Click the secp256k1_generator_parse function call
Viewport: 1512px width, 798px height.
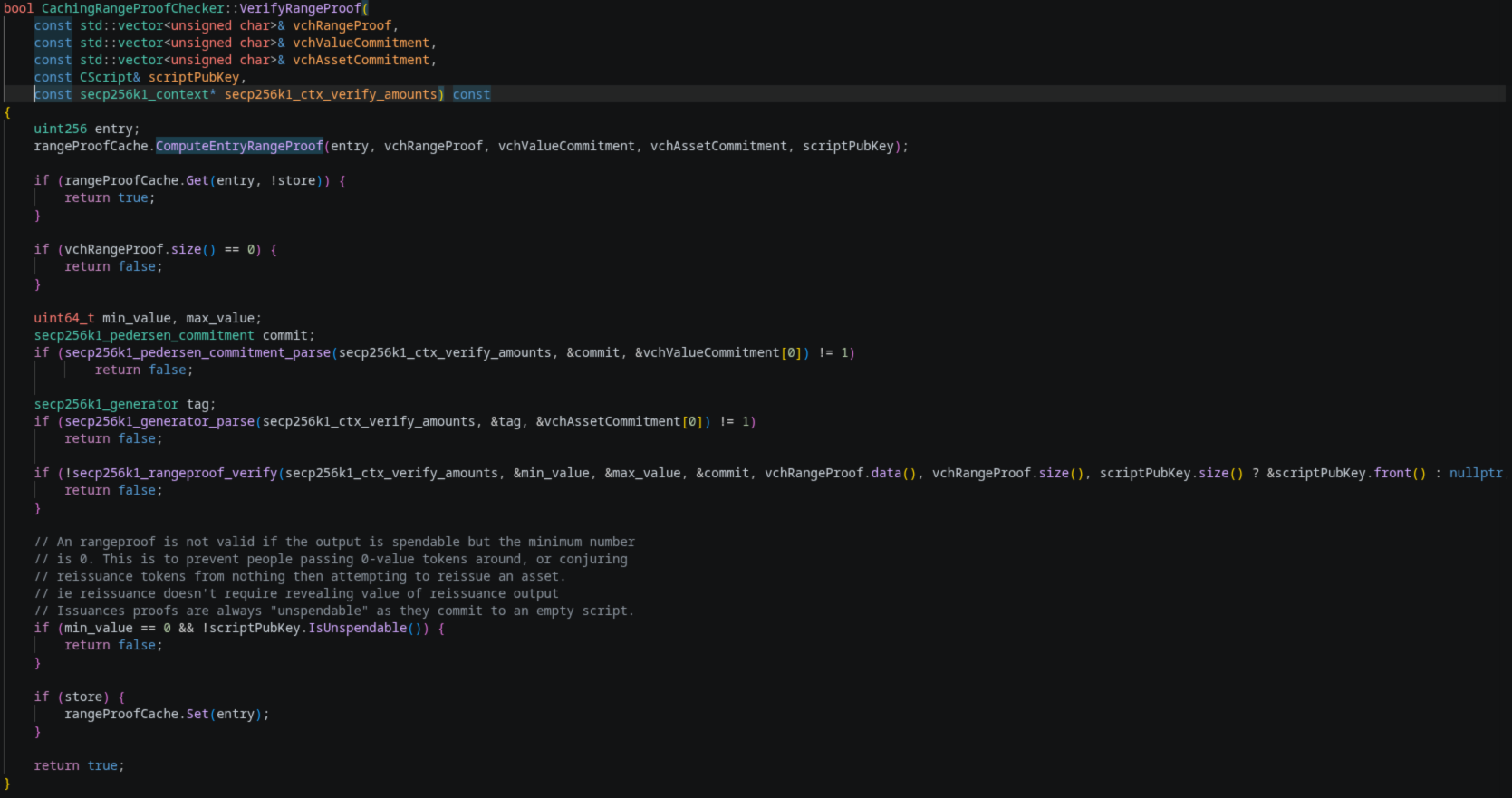pos(159,421)
